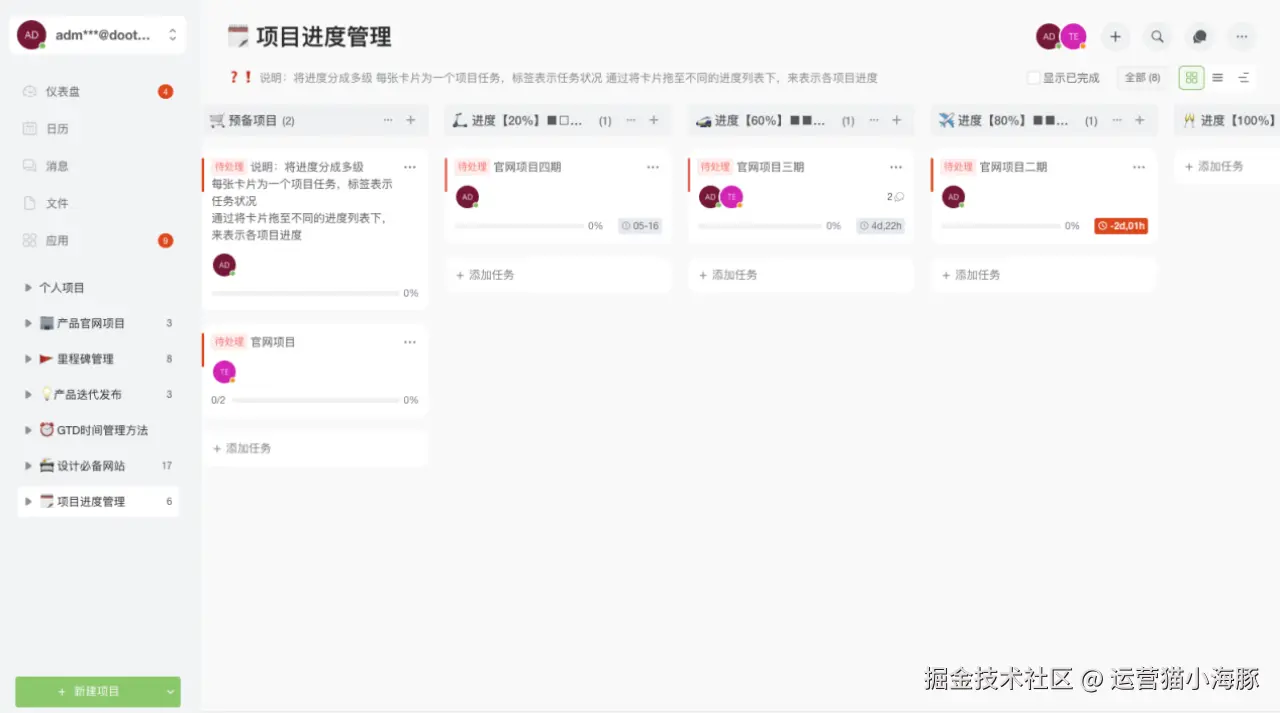The image size is (1280, 713).
Task: Expand the 设计必备网站 tree arrow
Action: point(28,466)
